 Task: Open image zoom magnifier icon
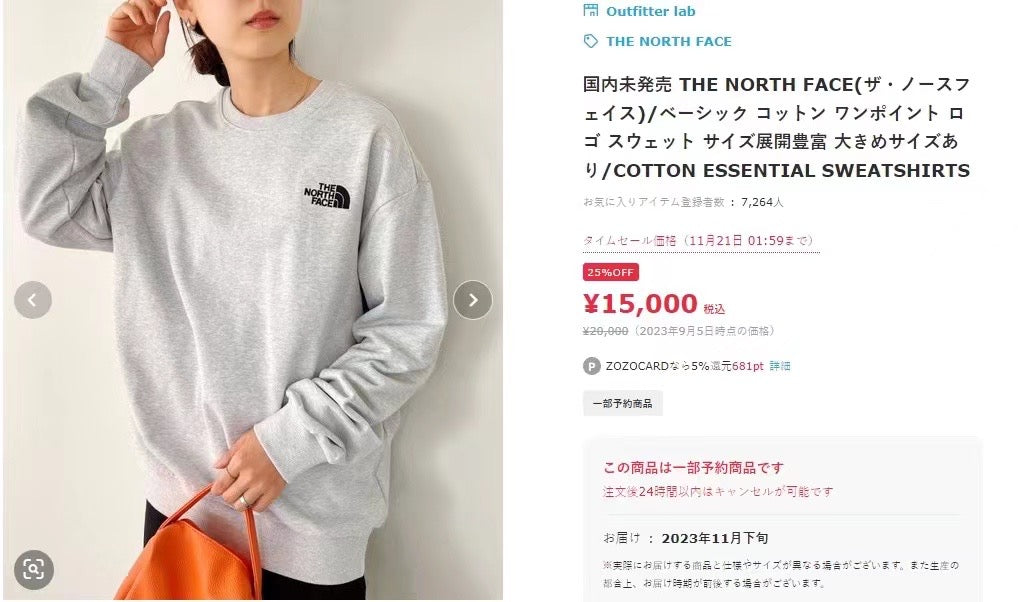(x=34, y=570)
